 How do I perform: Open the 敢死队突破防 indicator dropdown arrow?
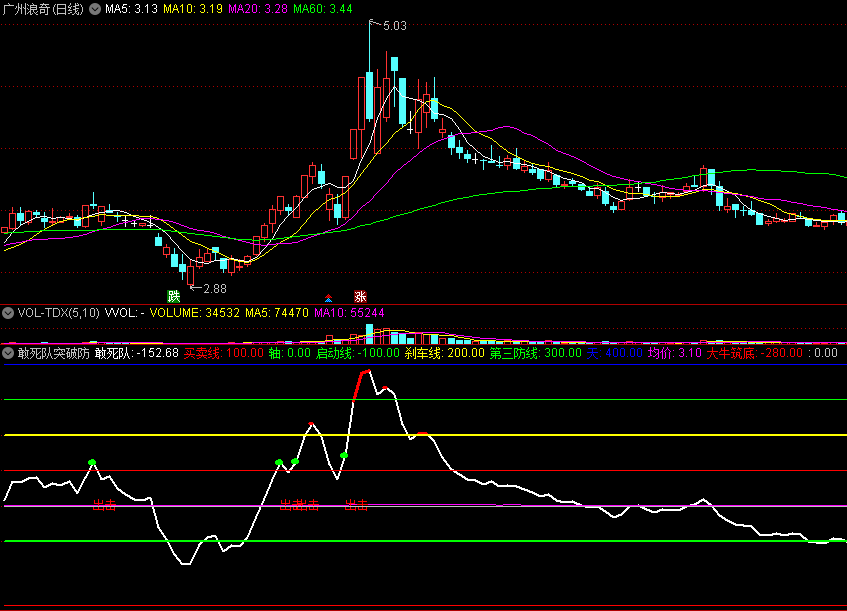click(8, 353)
